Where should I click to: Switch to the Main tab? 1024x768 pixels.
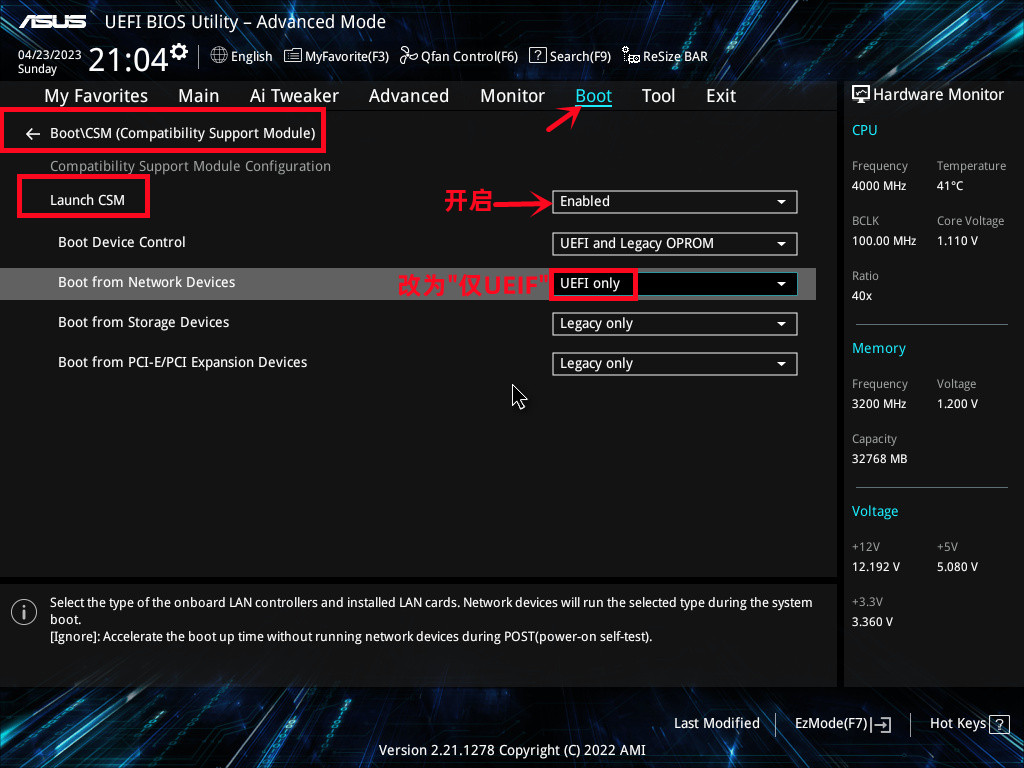[199, 96]
